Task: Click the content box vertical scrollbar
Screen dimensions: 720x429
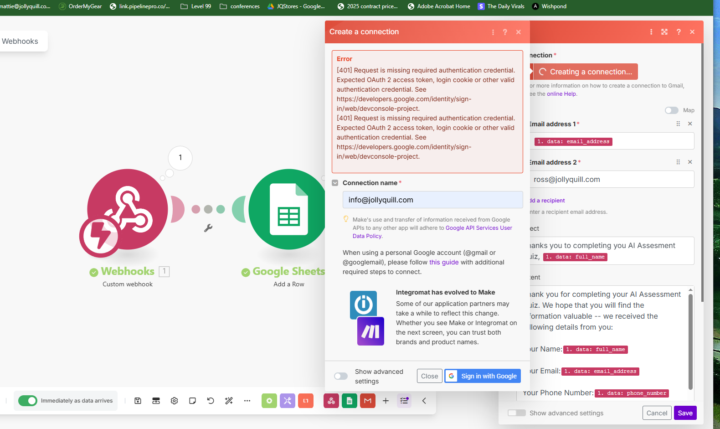Action: tap(690, 341)
